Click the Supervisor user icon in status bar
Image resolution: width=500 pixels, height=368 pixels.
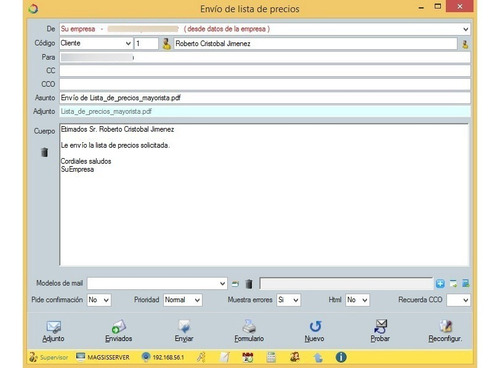pos(33,357)
